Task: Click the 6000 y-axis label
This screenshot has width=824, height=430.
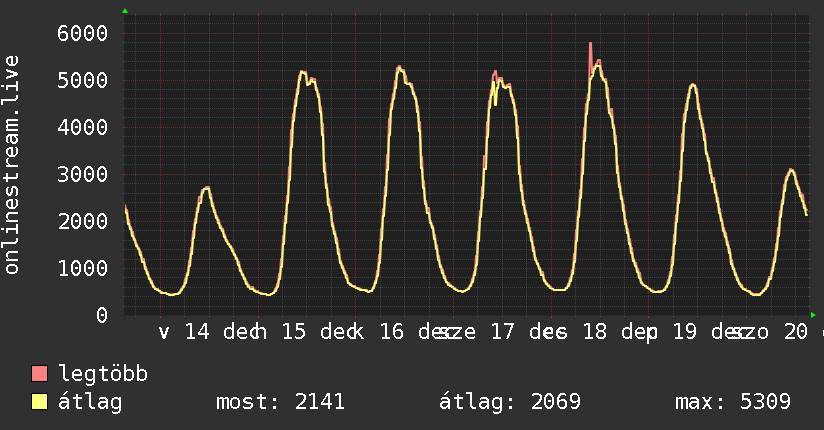Action: click(82, 34)
